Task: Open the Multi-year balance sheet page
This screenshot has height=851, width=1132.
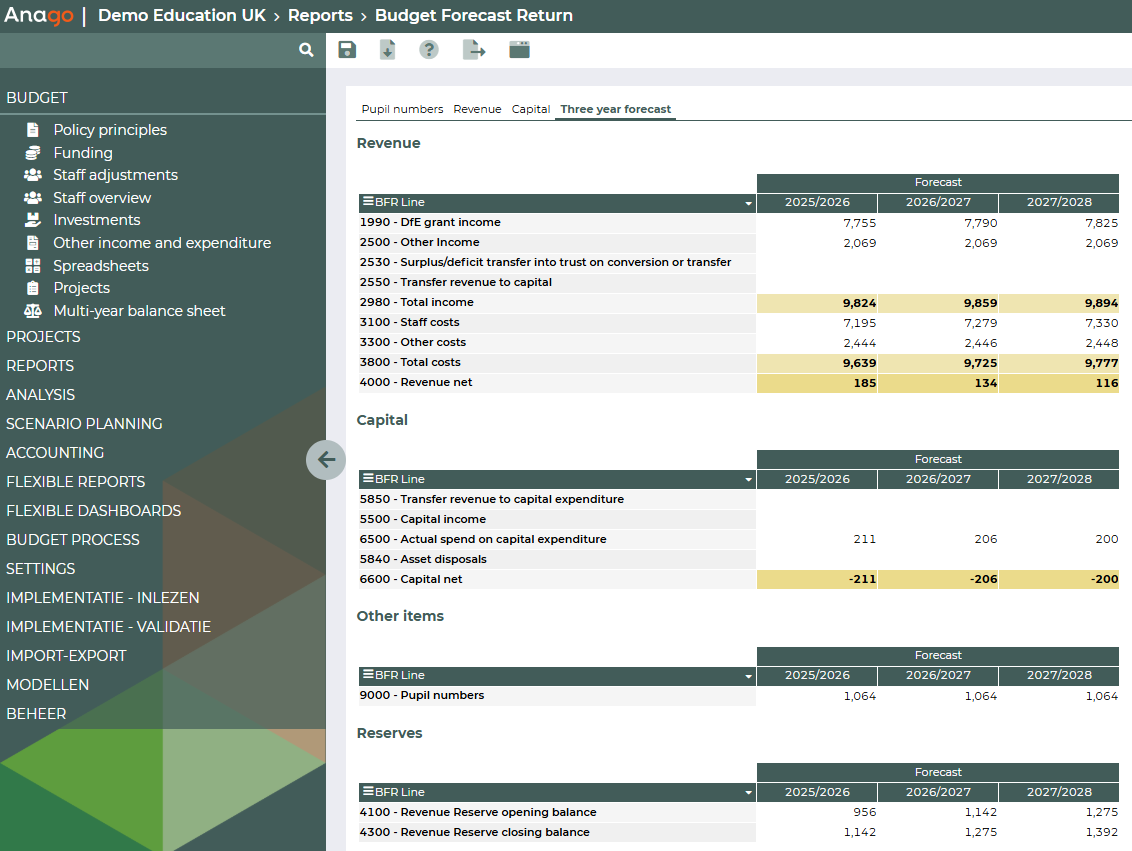Action: pos(139,311)
